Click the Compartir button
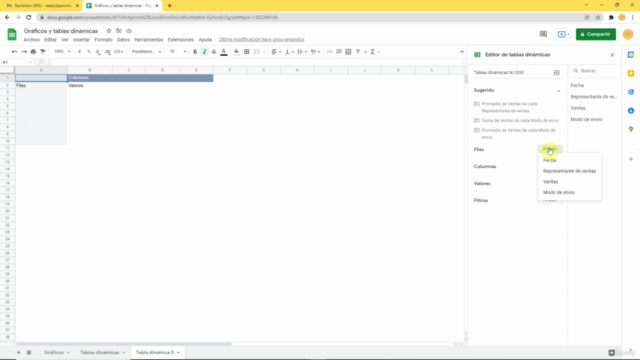The height and width of the screenshot is (360, 640). 596,34
